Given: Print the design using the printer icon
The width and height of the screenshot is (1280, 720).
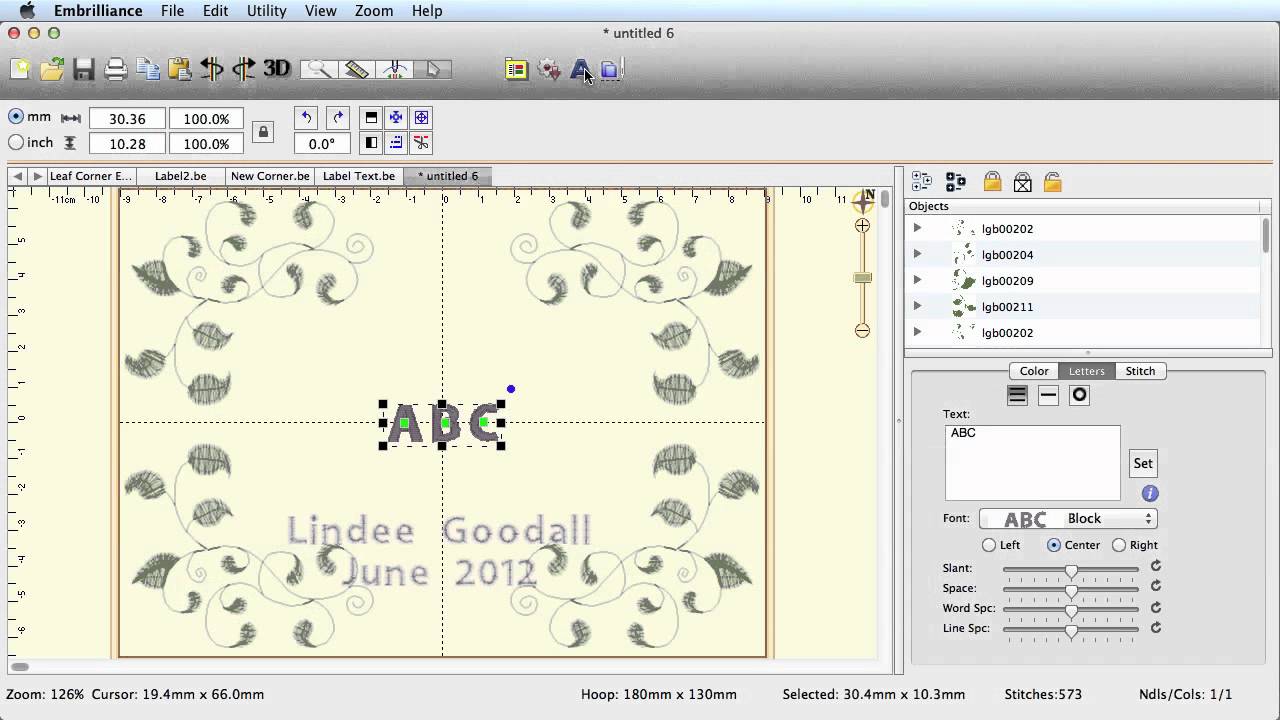Looking at the screenshot, I should (x=116, y=69).
